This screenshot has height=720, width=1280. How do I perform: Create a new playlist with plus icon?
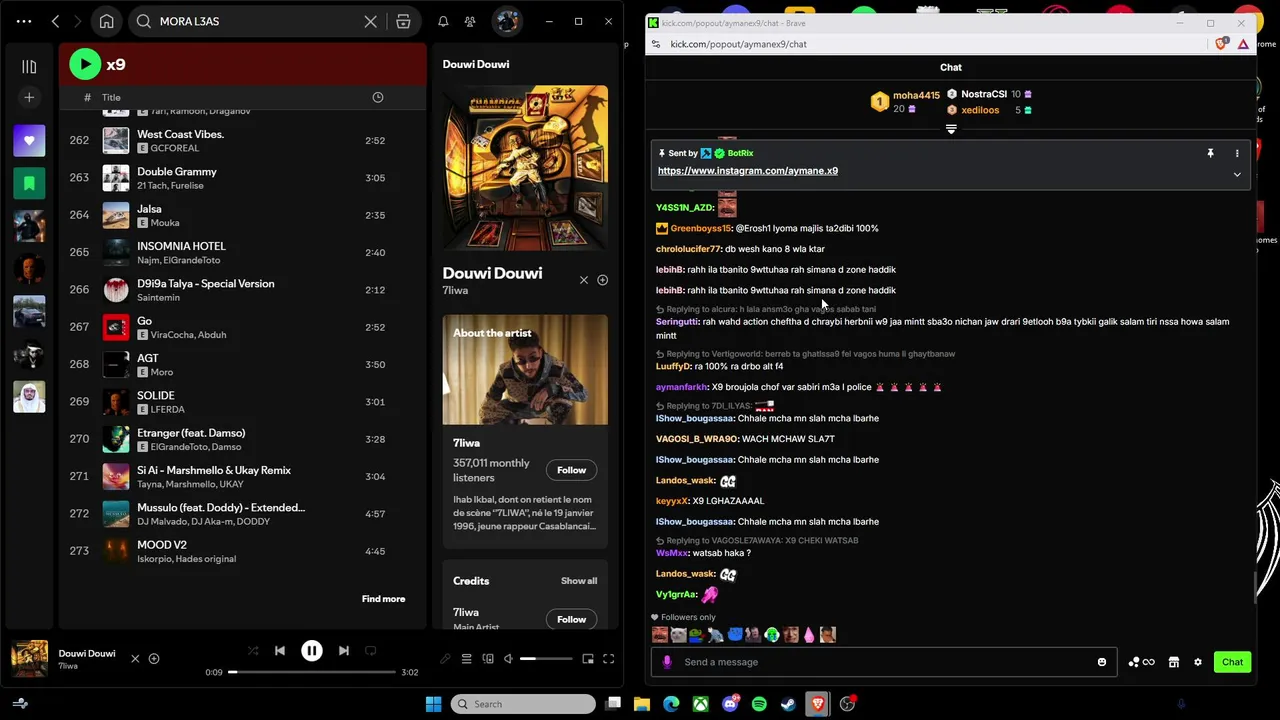(29, 97)
